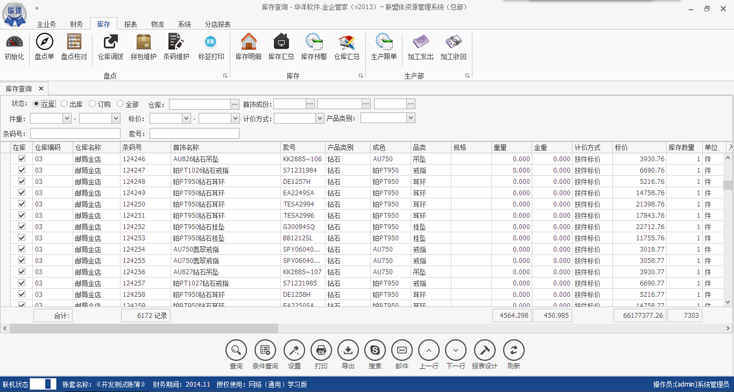This screenshot has height=392, width=734.
Task: Click the 查询 search icon at bottom
Action: click(x=236, y=350)
